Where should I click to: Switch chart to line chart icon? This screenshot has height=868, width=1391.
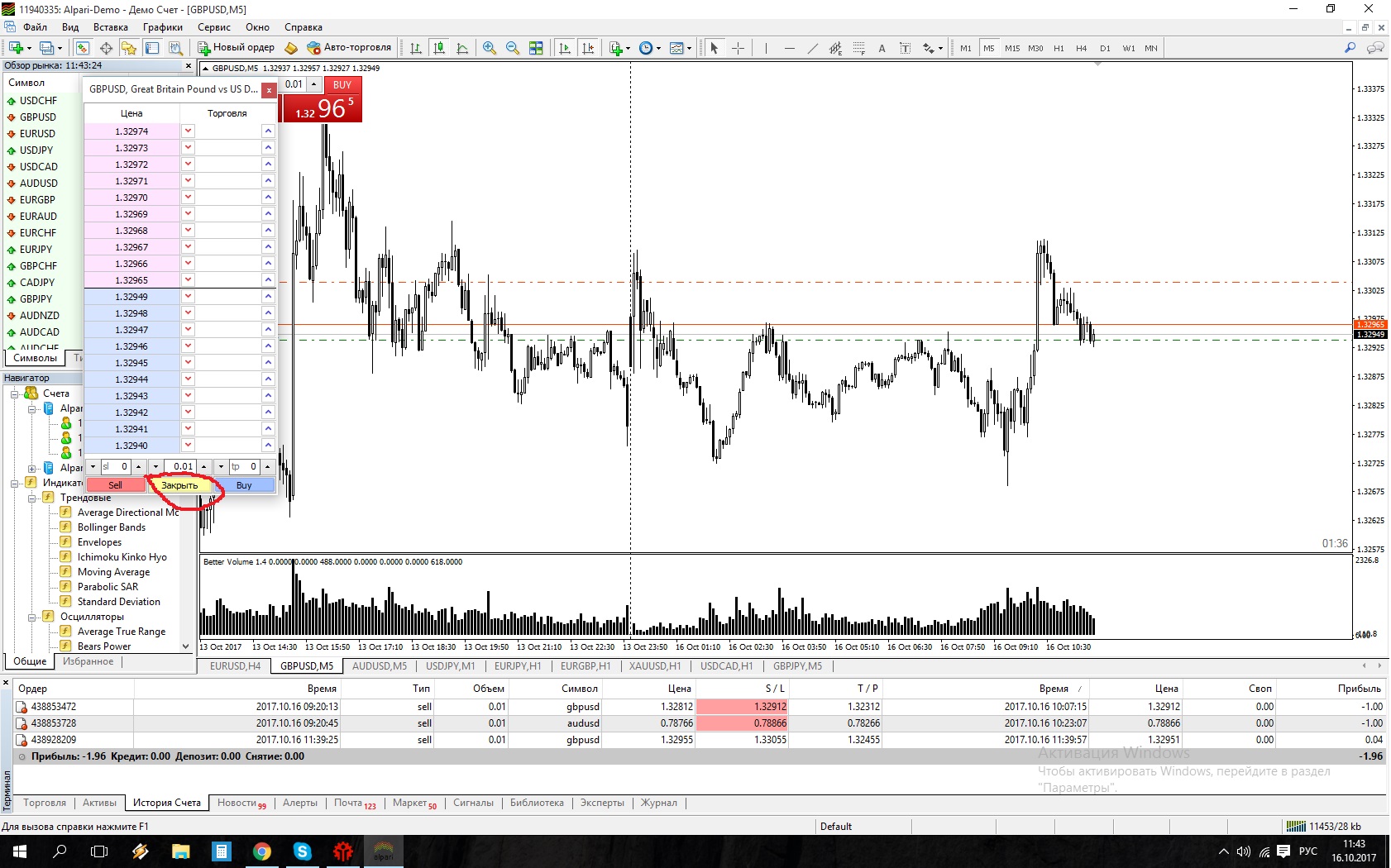462,48
